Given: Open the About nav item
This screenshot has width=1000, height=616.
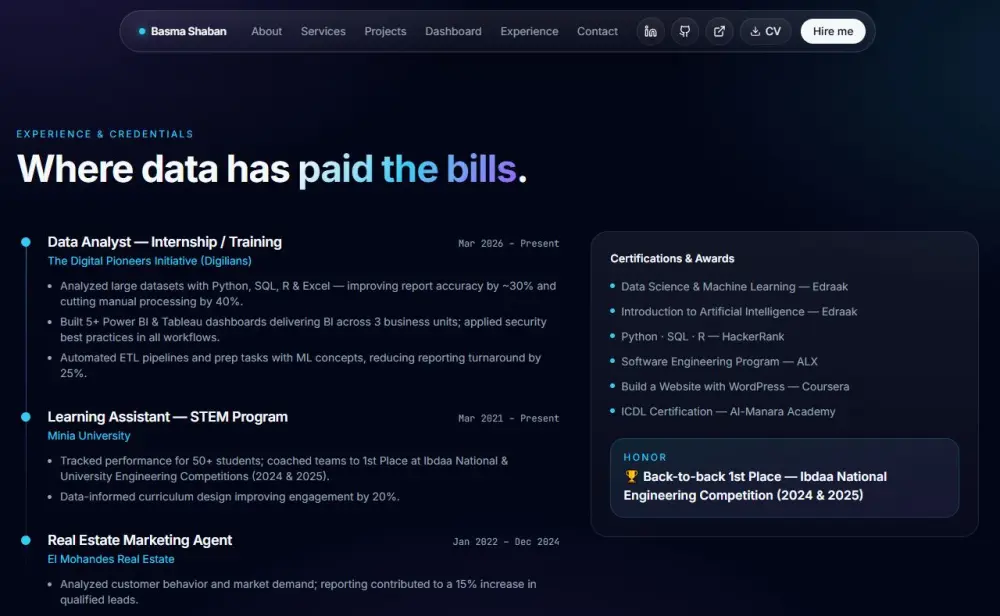Looking at the screenshot, I should point(267,31).
